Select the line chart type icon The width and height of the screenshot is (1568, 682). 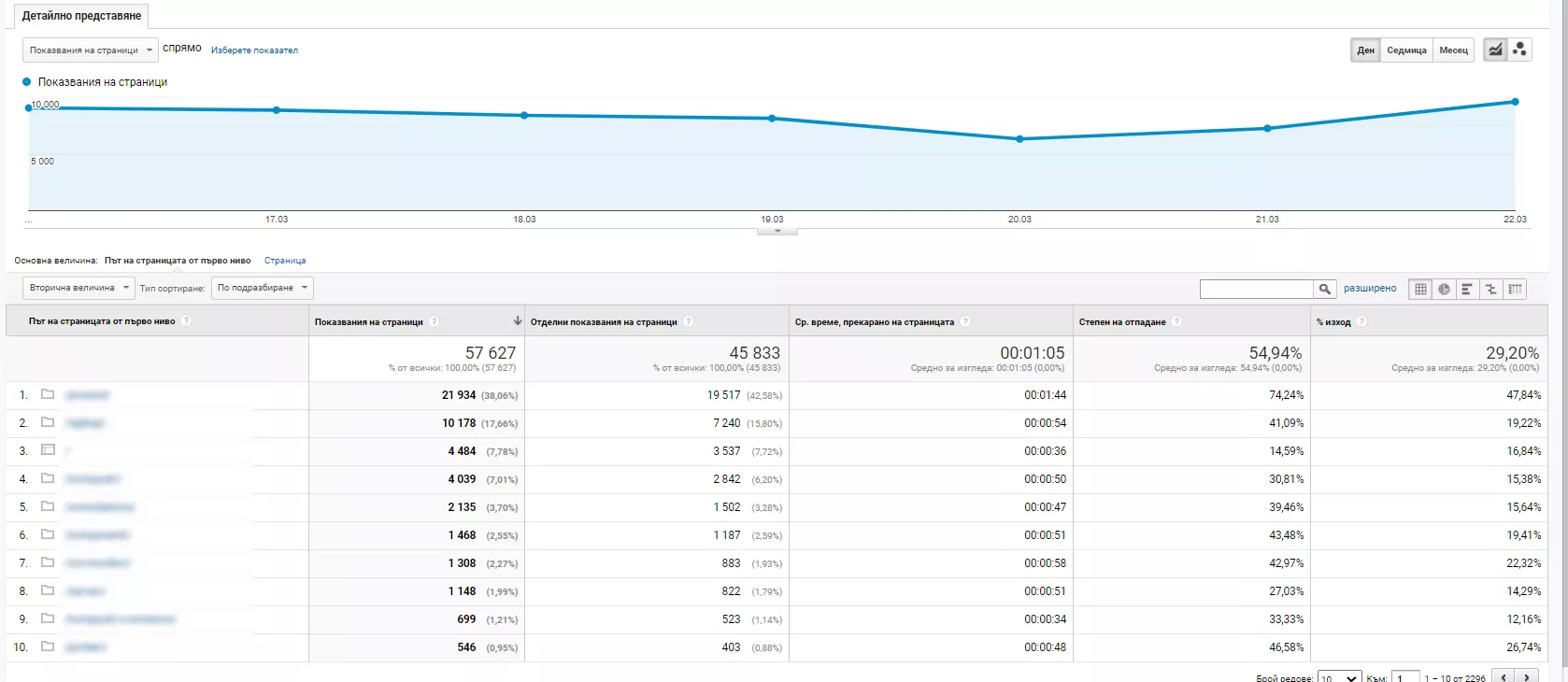click(x=1495, y=50)
